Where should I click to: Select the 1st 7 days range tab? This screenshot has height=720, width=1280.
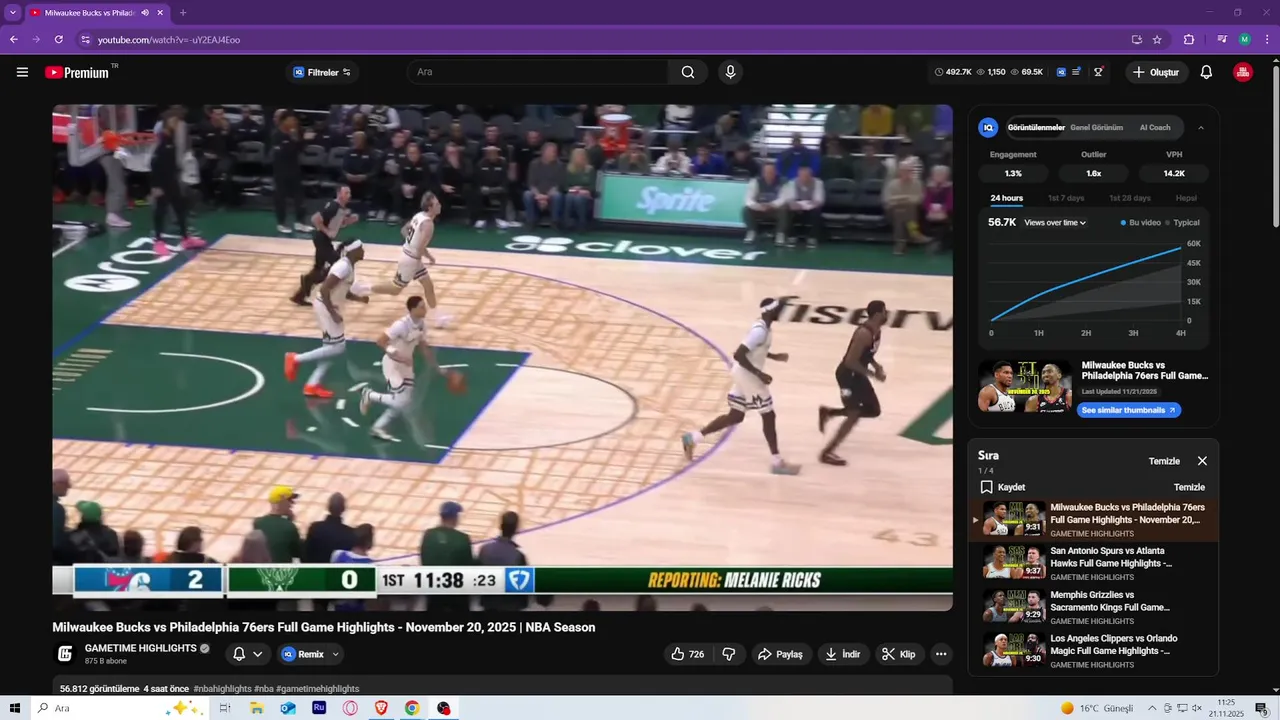click(x=1066, y=198)
